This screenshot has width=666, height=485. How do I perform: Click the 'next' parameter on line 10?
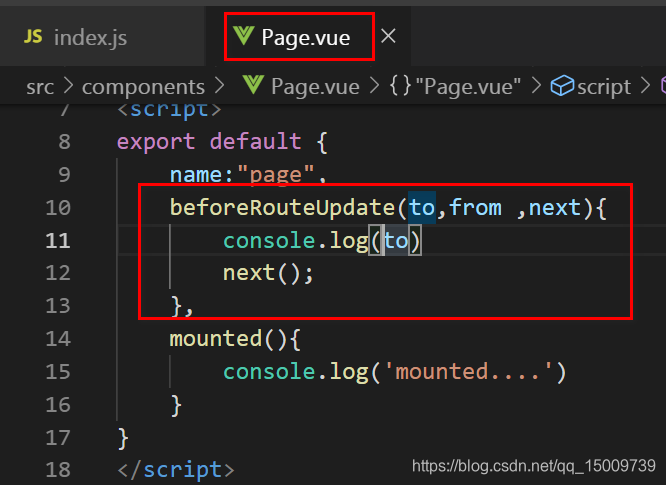(555, 208)
